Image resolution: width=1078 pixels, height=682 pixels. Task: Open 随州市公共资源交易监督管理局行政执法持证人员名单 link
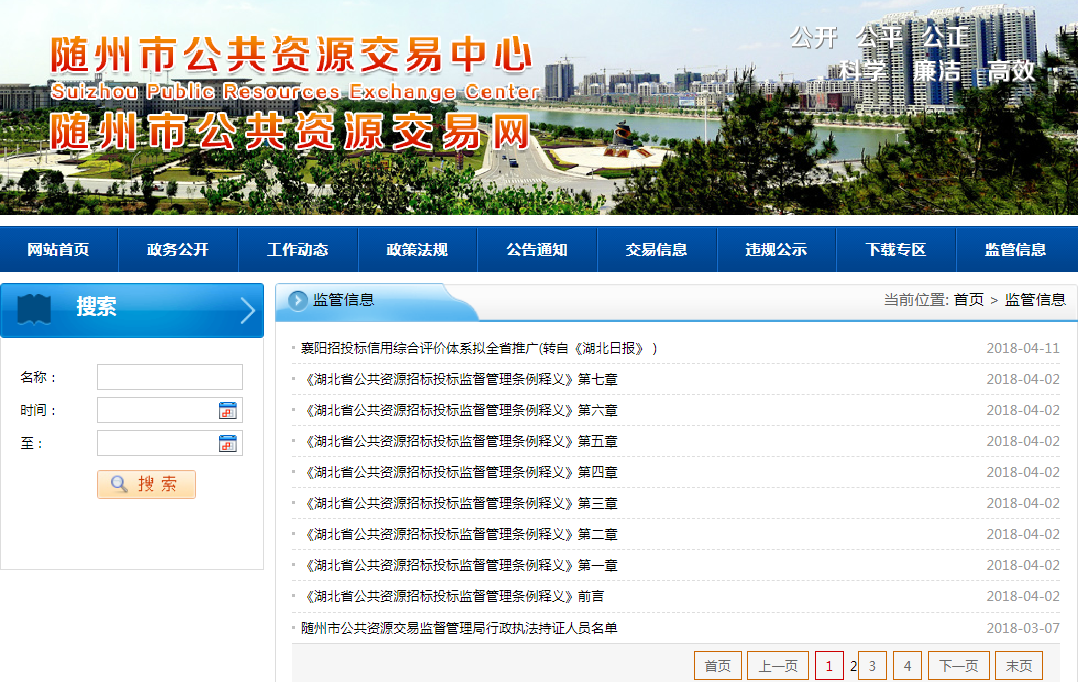click(459, 628)
